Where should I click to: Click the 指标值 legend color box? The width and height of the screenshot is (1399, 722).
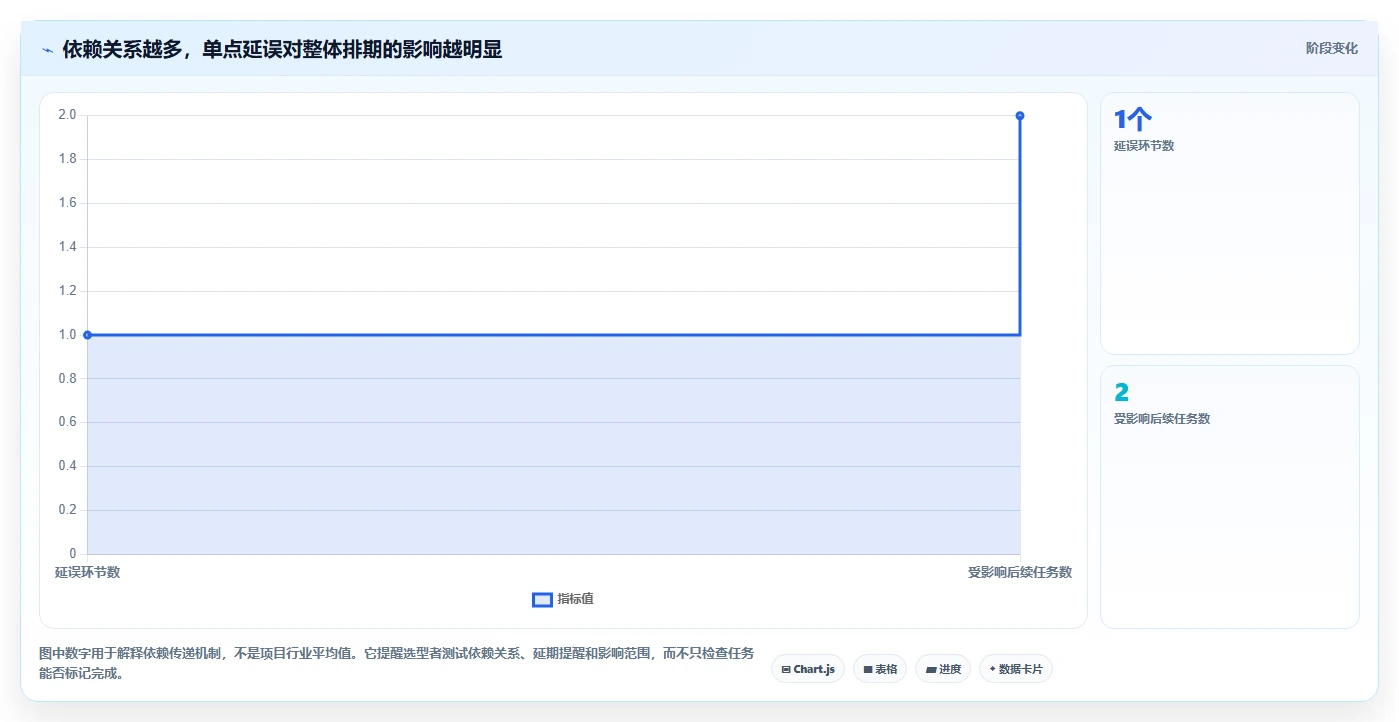click(542, 599)
